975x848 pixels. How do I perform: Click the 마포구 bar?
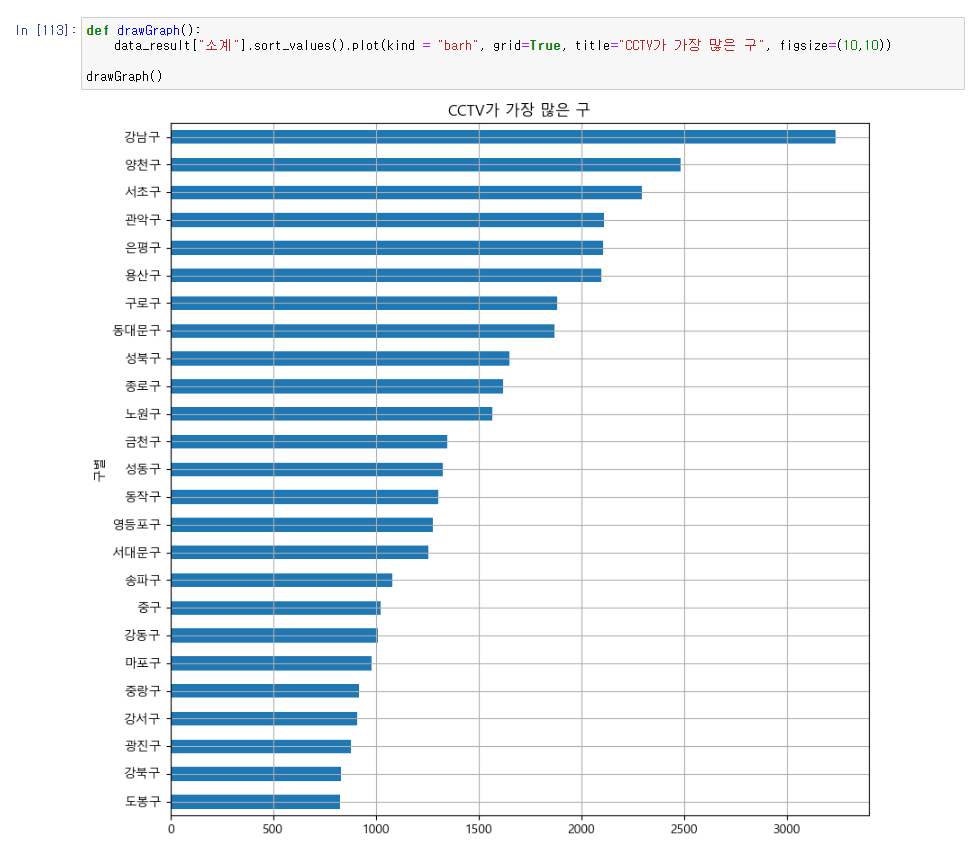(x=271, y=663)
